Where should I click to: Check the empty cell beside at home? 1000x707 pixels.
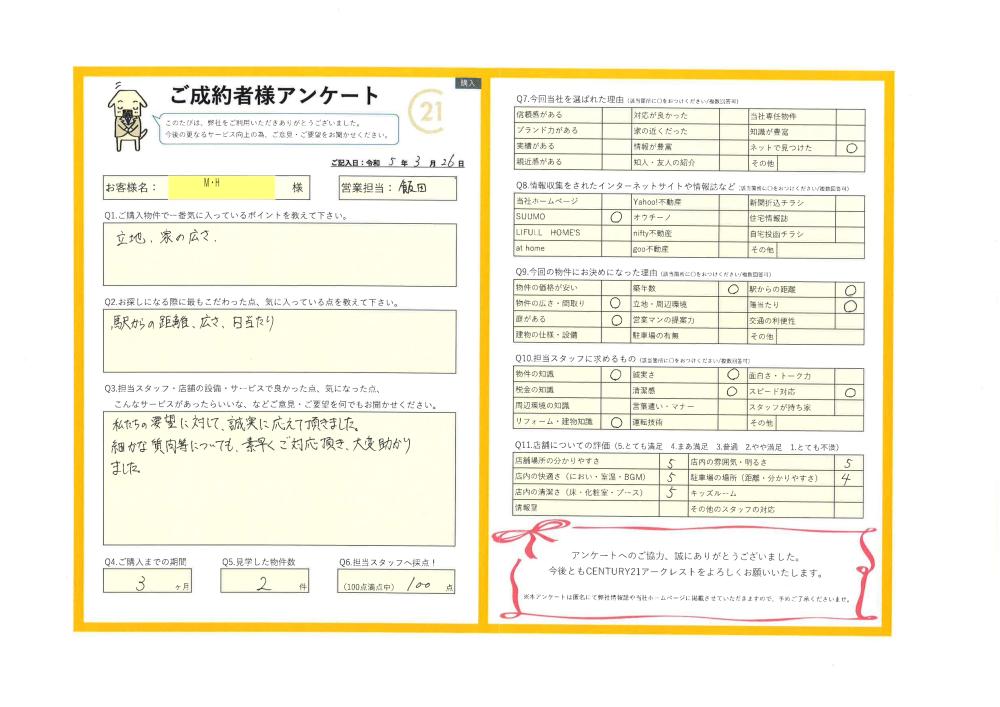coord(616,249)
